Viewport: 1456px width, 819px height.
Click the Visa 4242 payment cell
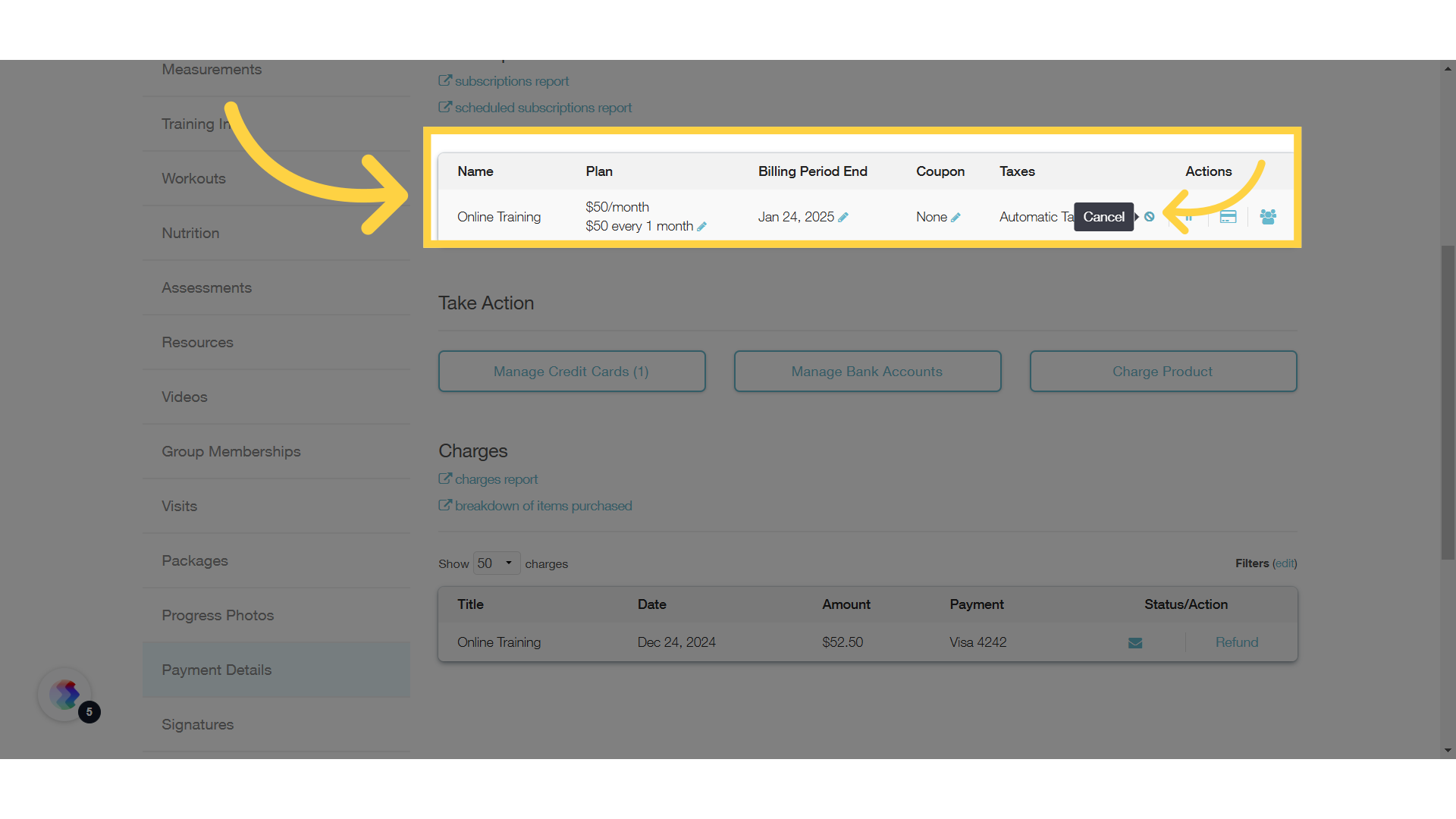(x=978, y=642)
